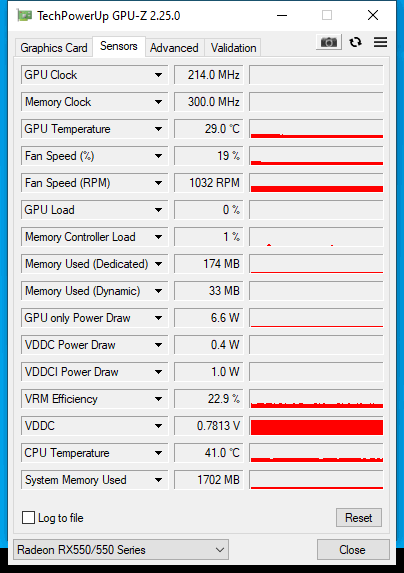The width and height of the screenshot is (404, 573).
Task: Click the screenshot camera icon
Action: pos(329,42)
